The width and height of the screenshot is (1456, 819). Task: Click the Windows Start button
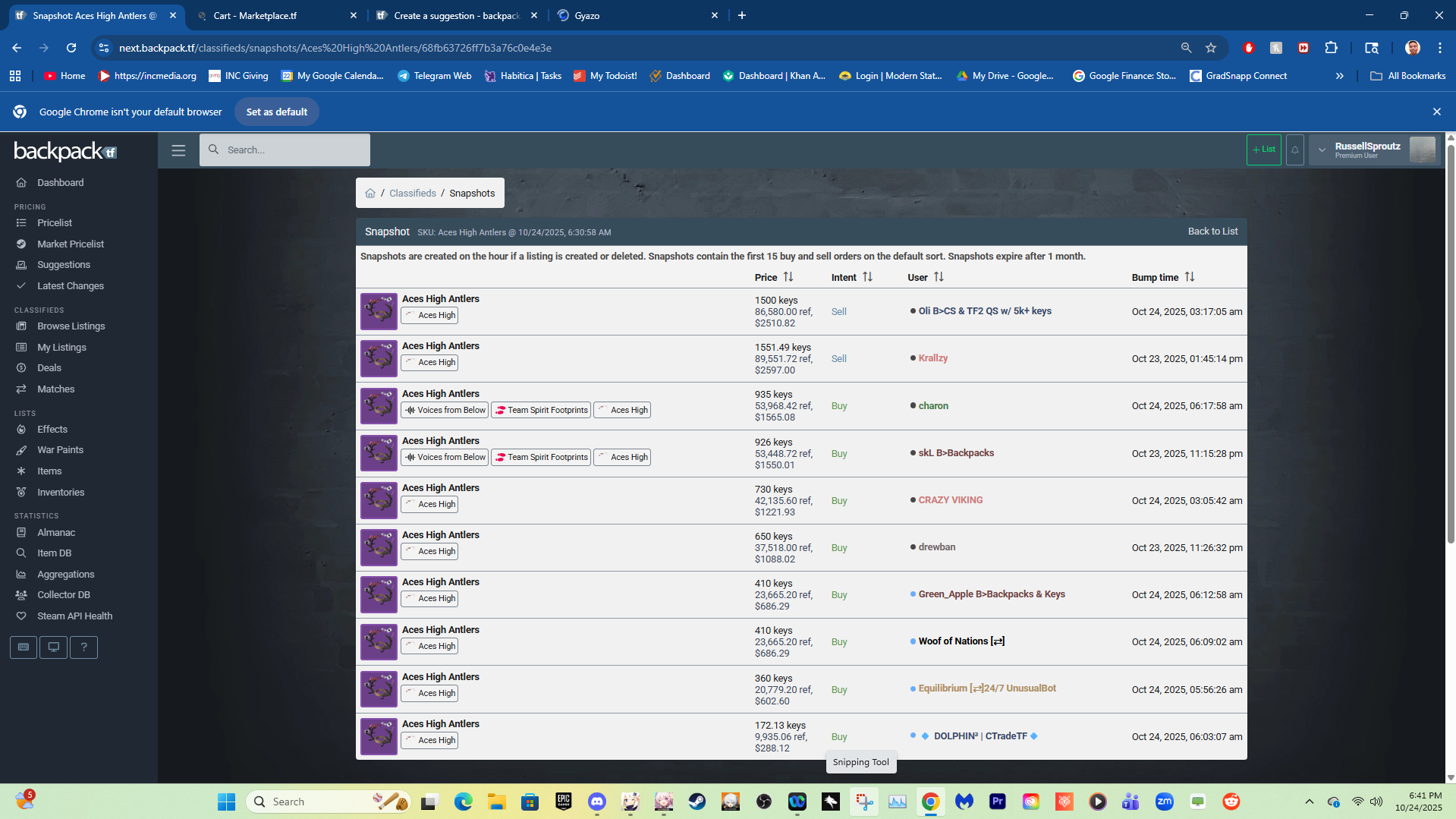click(226, 802)
